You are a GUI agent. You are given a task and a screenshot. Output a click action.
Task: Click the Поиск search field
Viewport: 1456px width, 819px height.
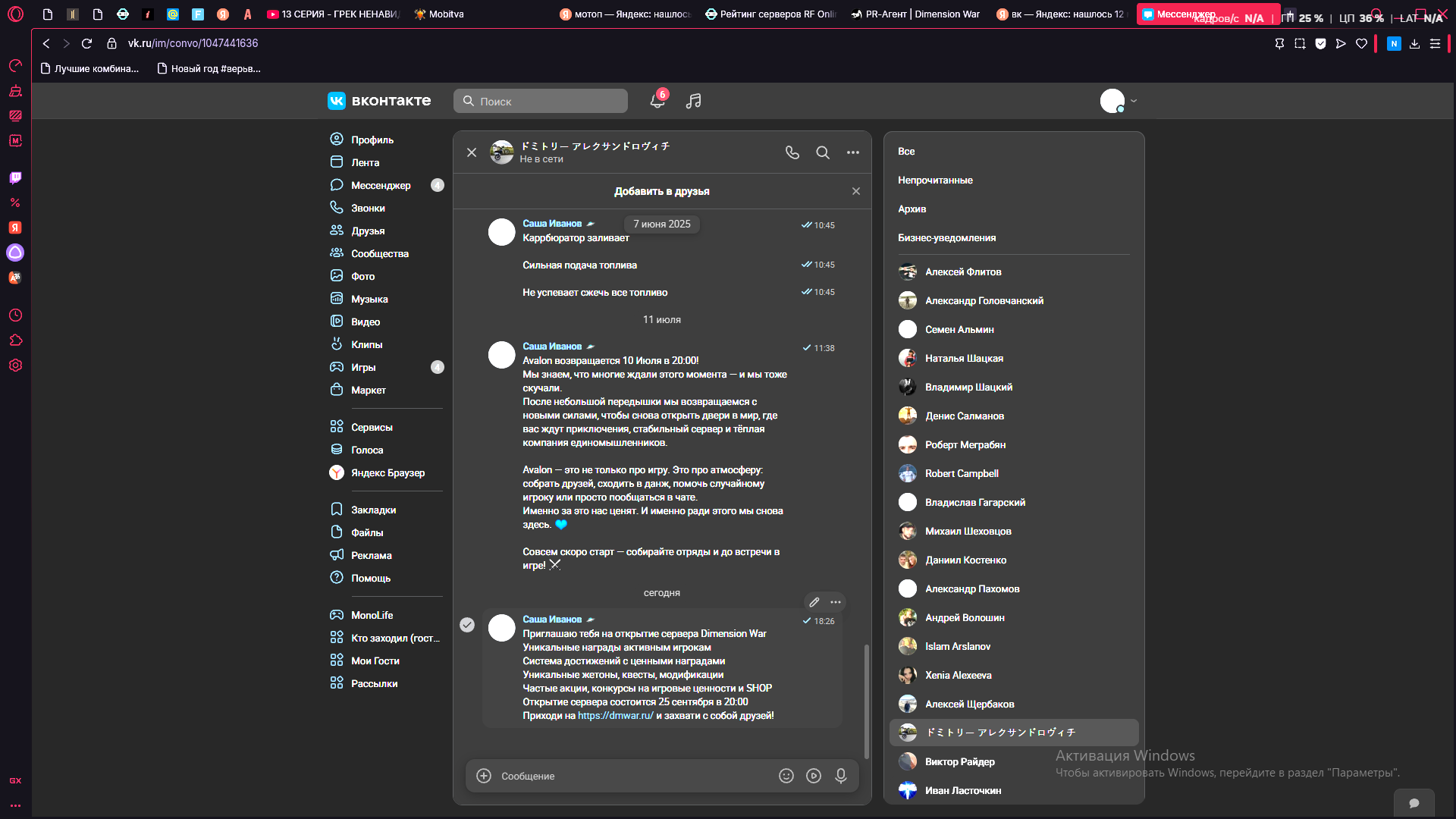pyautogui.click(x=541, y=101)
